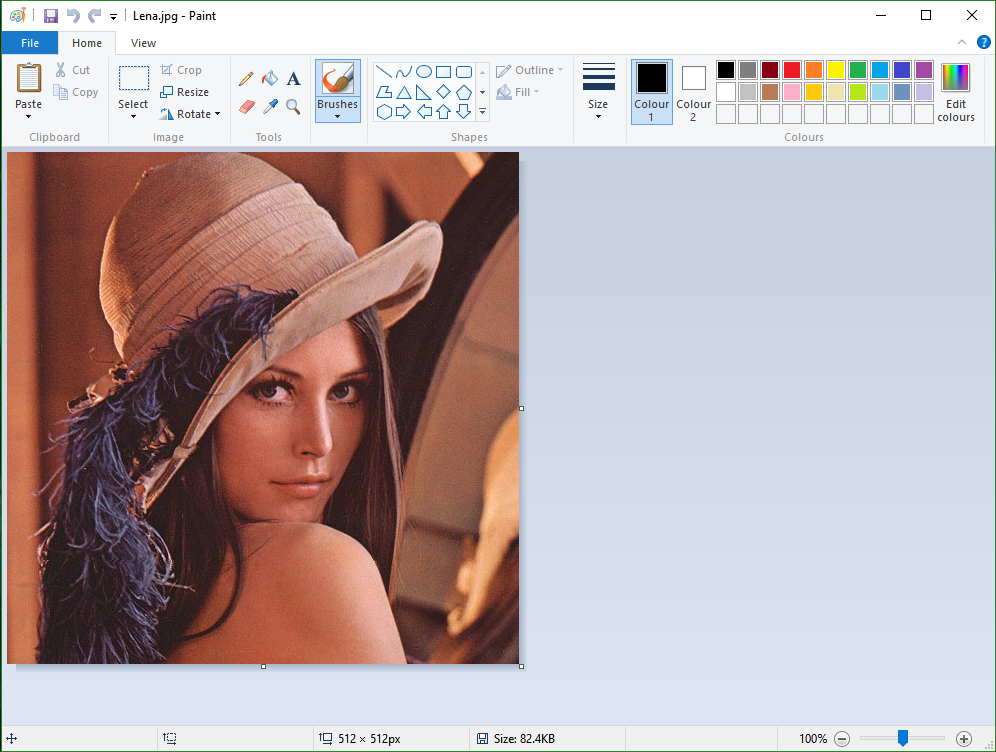Select the Text tool
This screenshot has width=996, height=752.
pyautogui.click(x=293, y=79)
